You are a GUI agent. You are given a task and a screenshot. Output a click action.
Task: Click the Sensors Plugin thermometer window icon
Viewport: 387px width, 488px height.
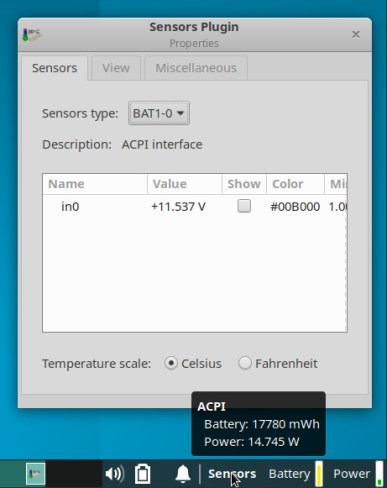click(32, 35)
